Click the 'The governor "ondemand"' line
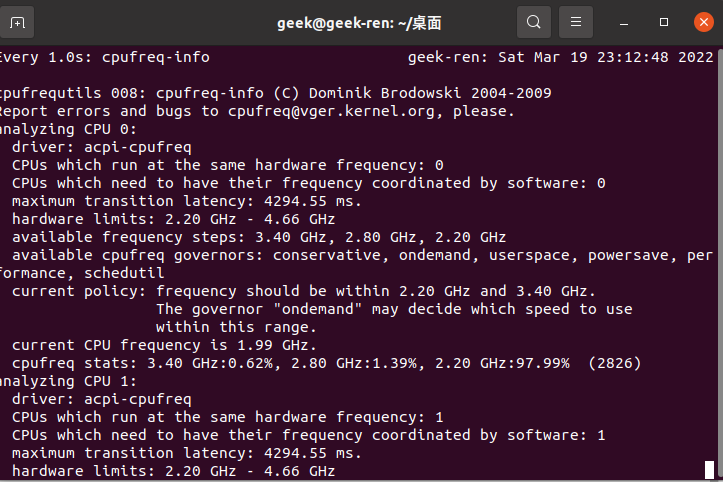 (394, 309)
